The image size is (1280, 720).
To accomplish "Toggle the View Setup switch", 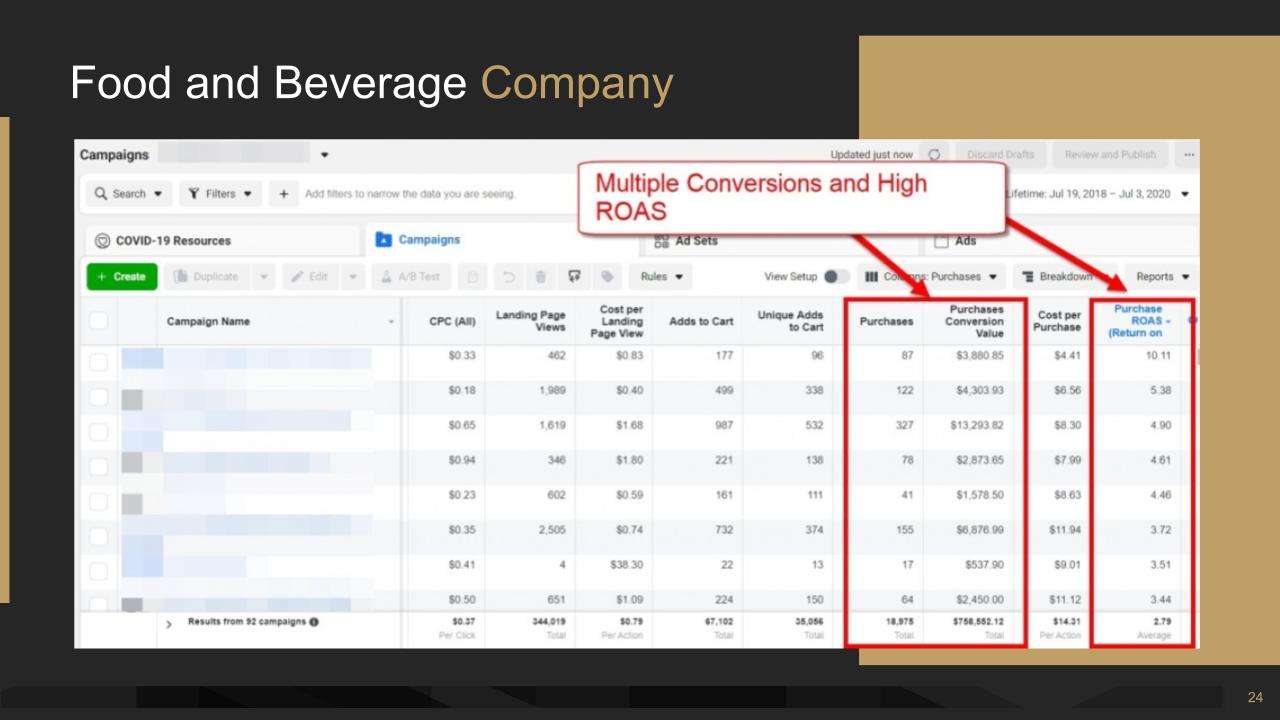I will [836, 276].
